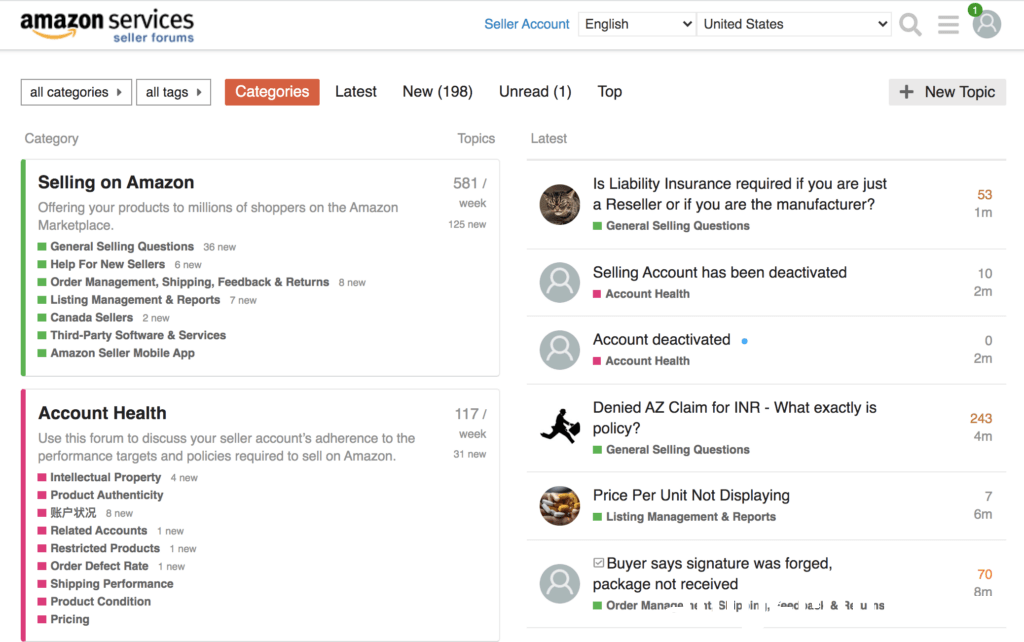Open topic Selling Account has been deactivated
Screen dimensions: 1024x642
720,272
